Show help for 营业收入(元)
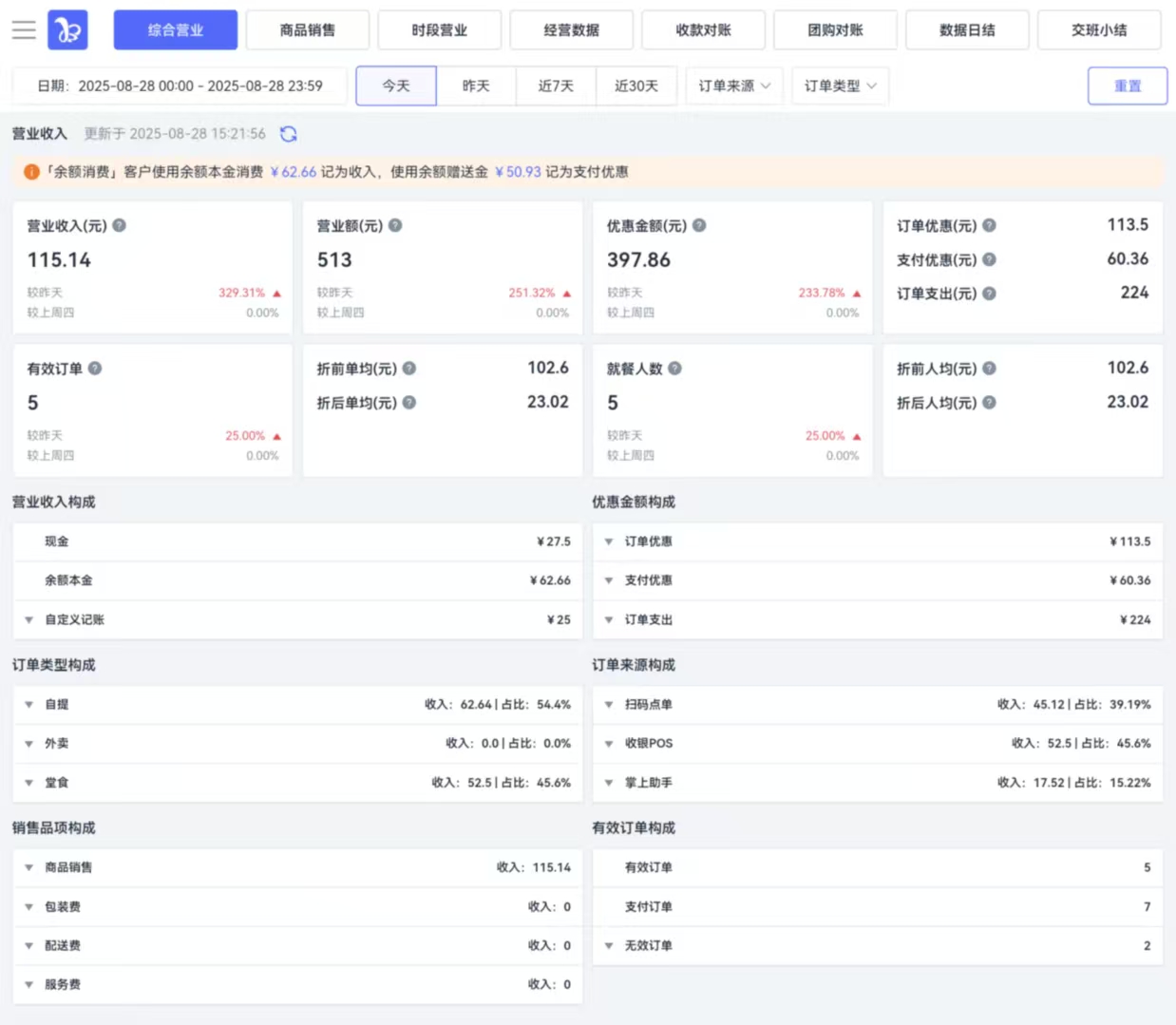The height and width of the screenshot is (1025, 1176). 120,226
